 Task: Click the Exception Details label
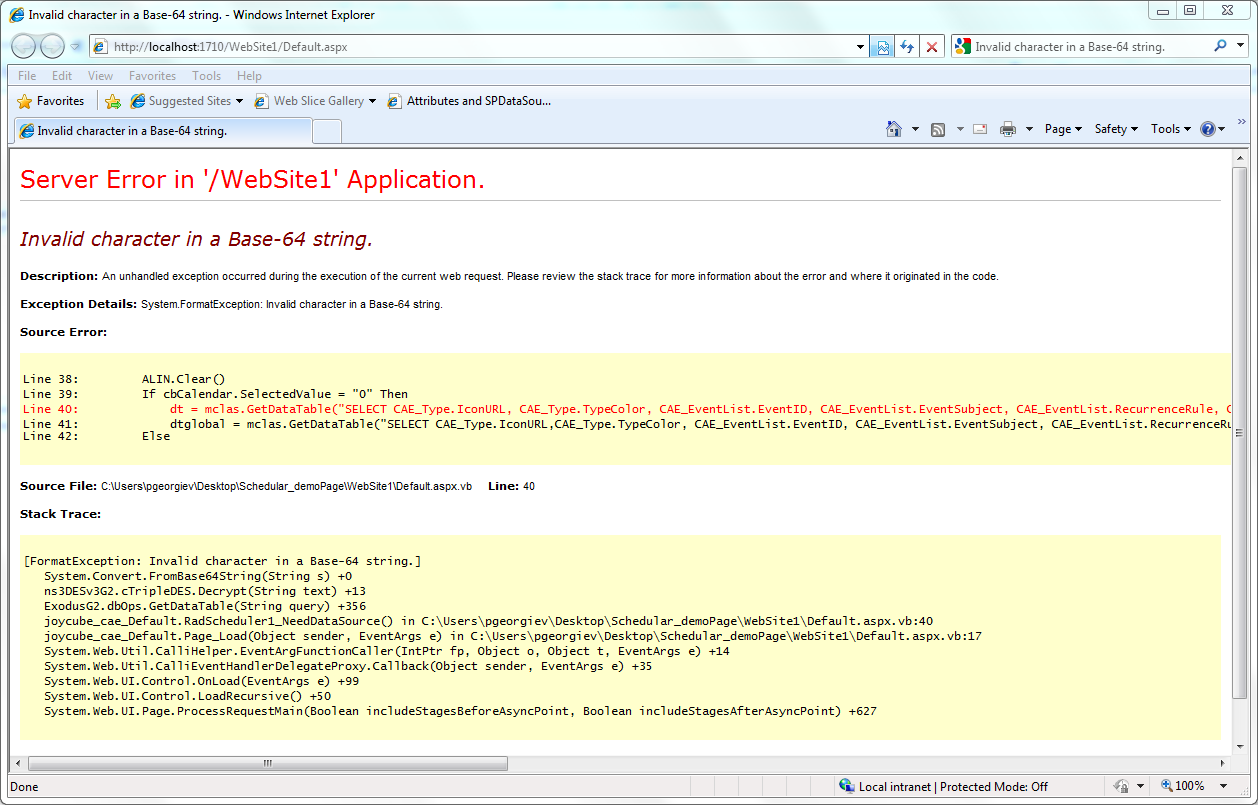tap(78, 304)
